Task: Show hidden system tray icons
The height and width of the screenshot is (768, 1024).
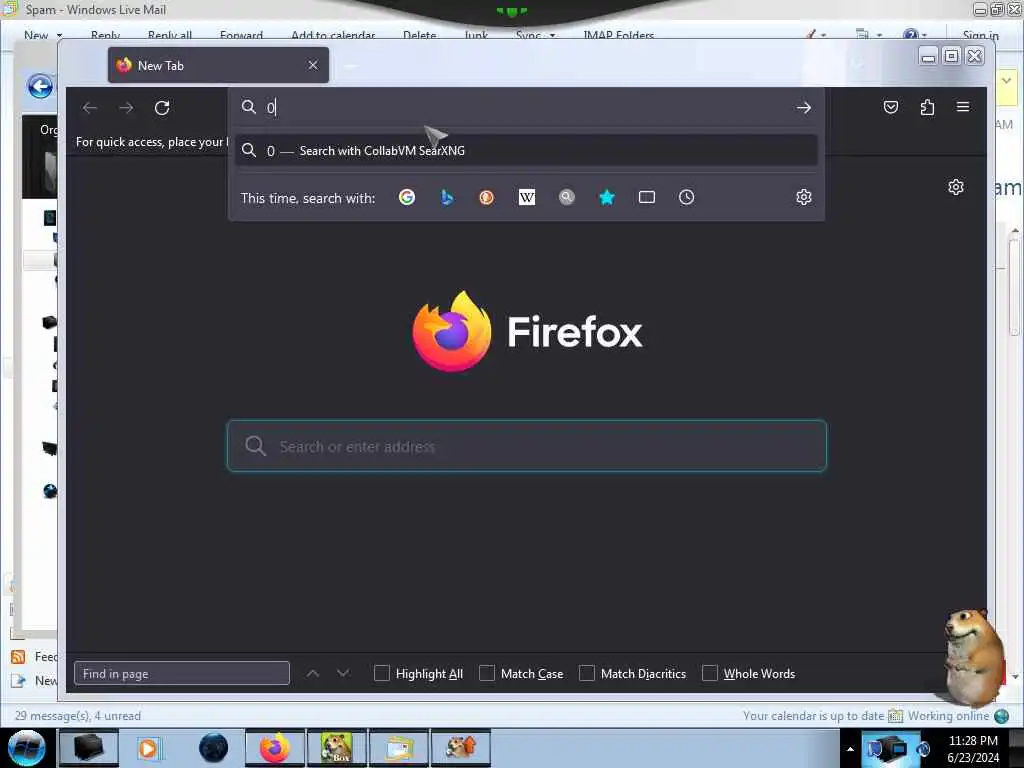Action: pyautogui.click(x=850, y=749)
